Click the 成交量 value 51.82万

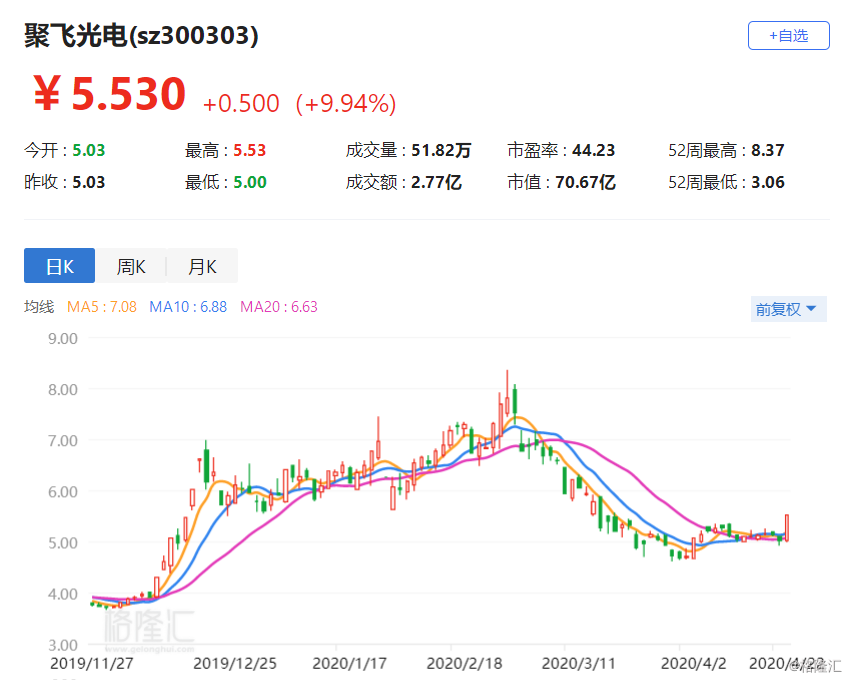coord(441,150)
